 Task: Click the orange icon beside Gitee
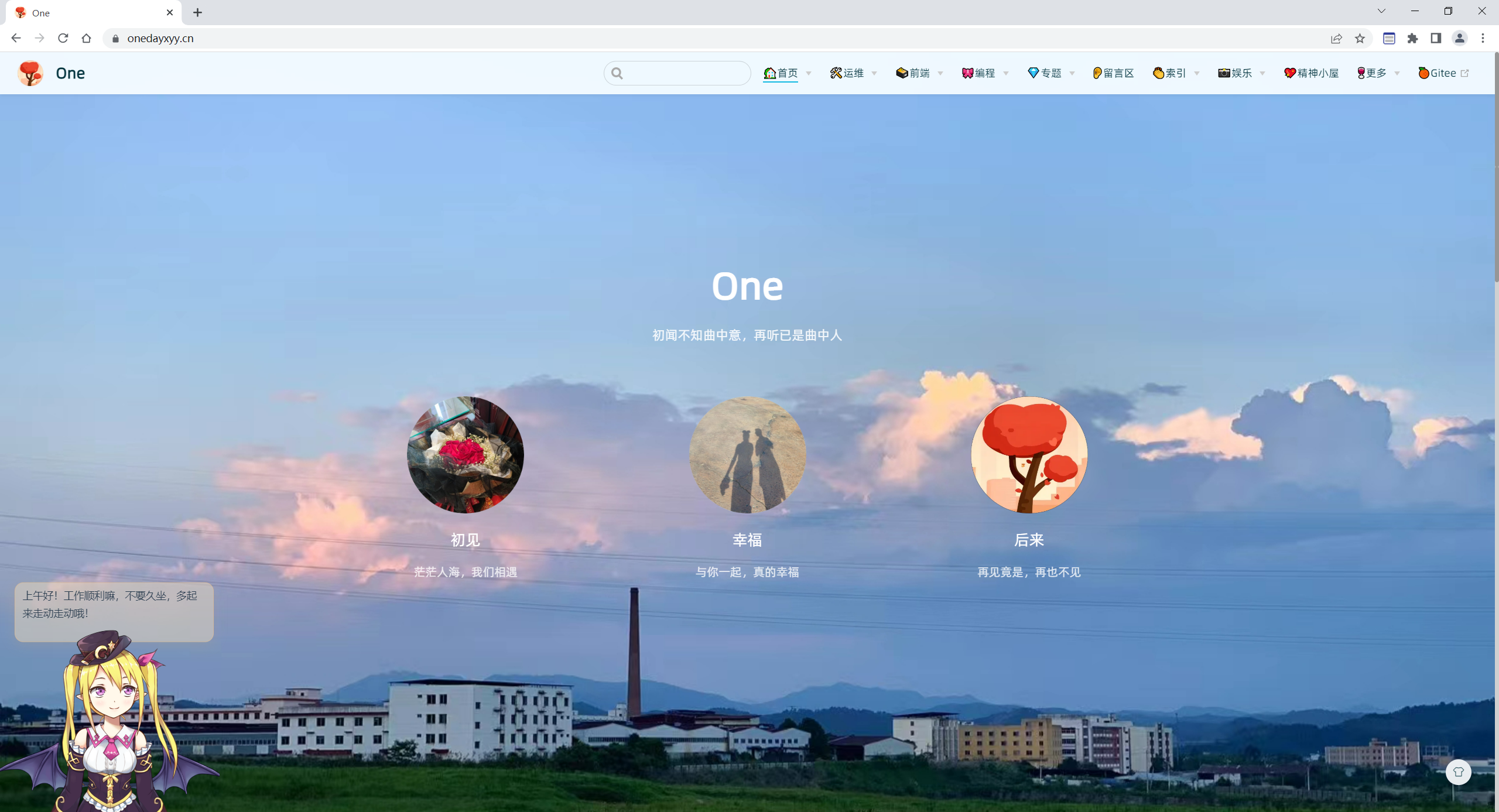(x=1423, y=73)
